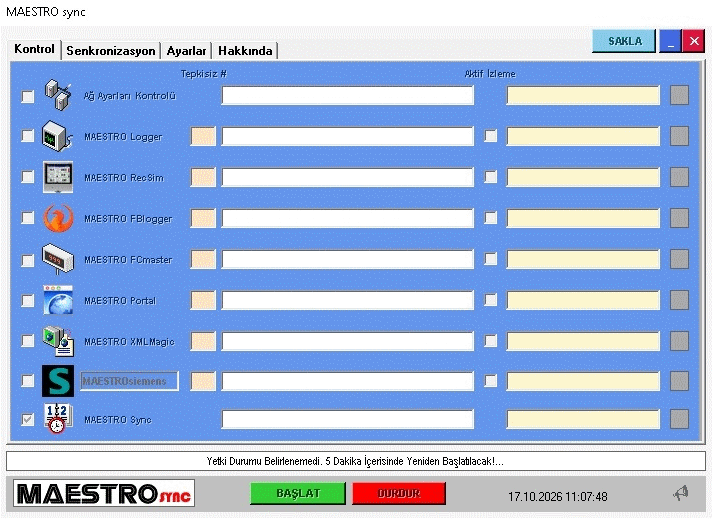Image resolution: width=713 pixels, height=520 pixels.
Task: Click gray status square in MAESTRO FBlogger row
Action: (x=679, y=218)
